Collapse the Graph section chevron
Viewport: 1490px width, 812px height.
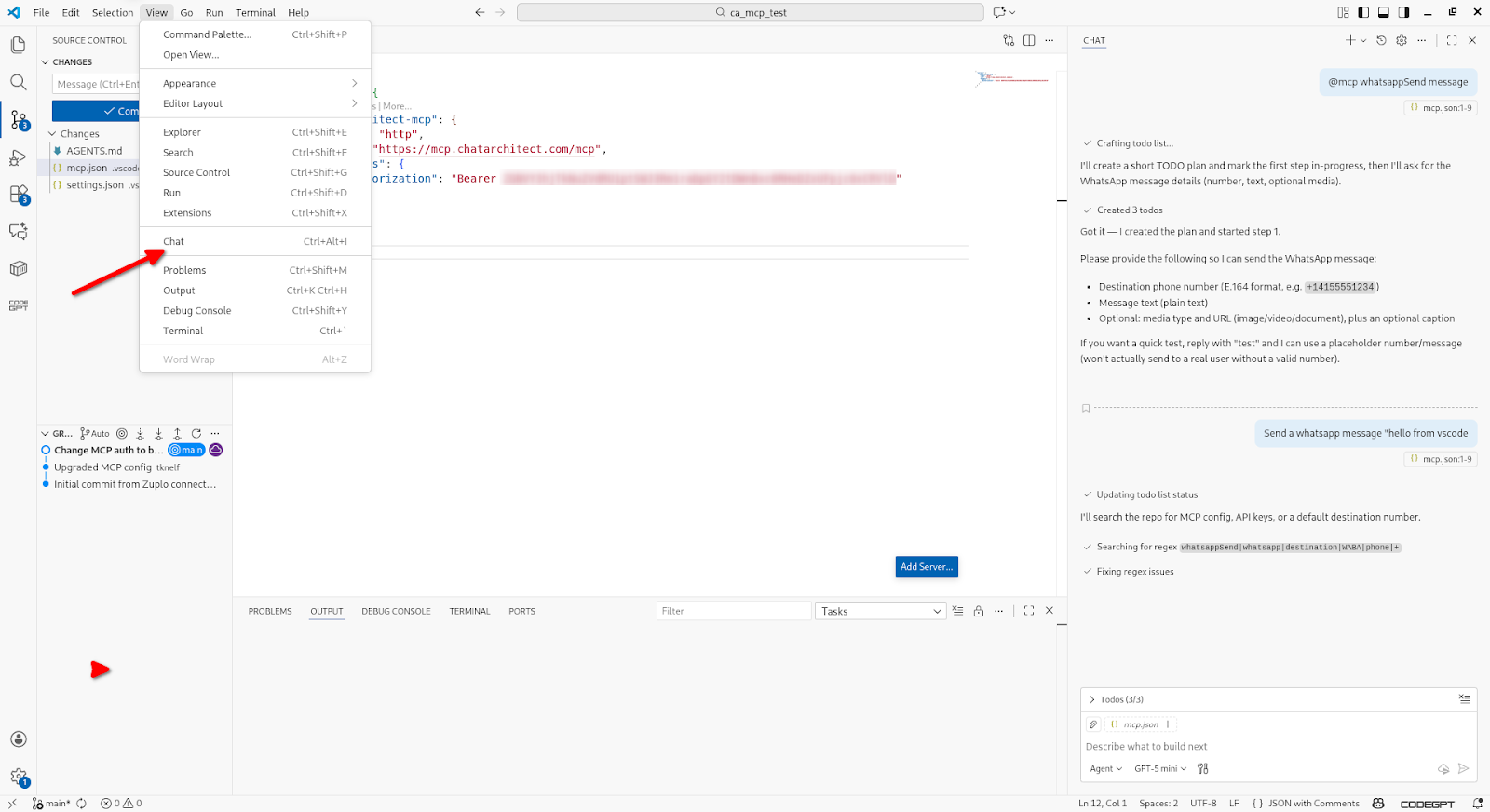pyautogui.click(x=45, y=434)
